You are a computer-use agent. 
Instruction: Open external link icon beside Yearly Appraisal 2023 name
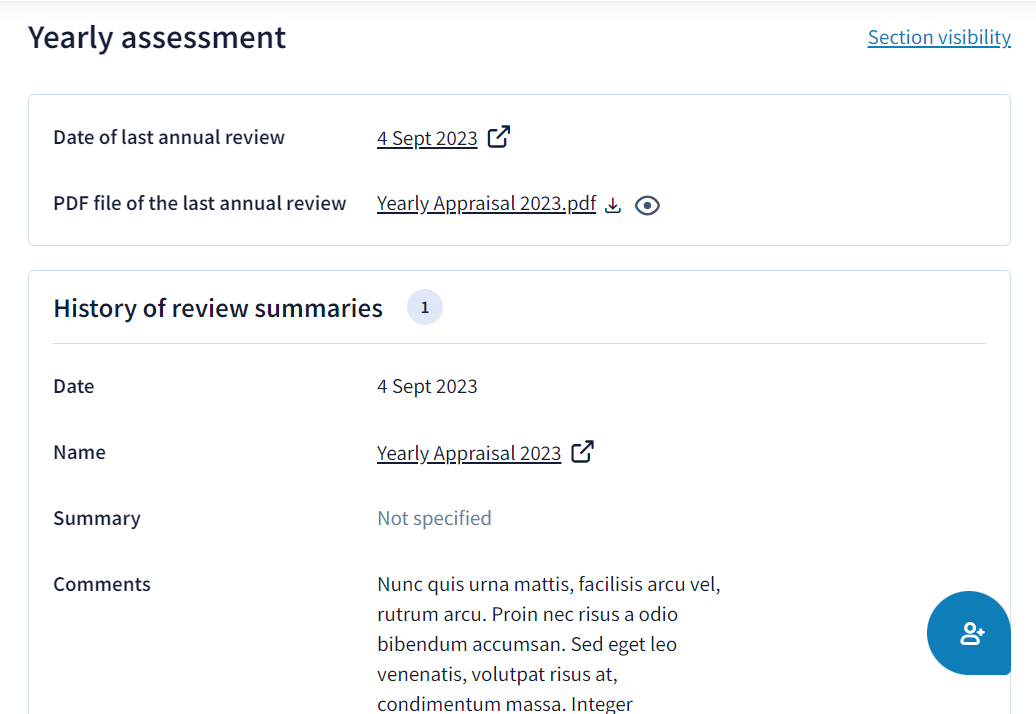(x=583, y=452)
